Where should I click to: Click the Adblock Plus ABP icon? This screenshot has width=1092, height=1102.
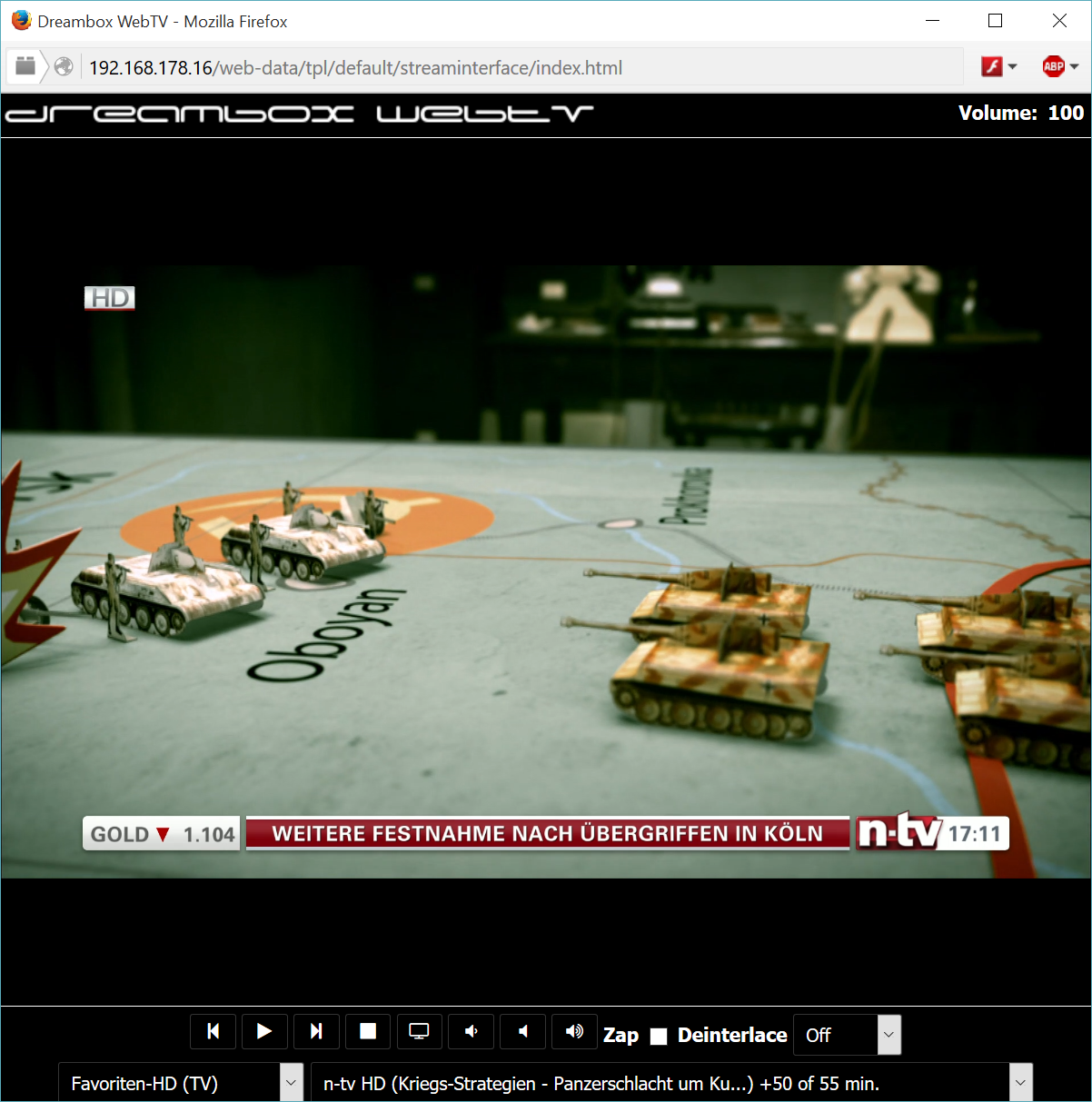[1053, 66]
